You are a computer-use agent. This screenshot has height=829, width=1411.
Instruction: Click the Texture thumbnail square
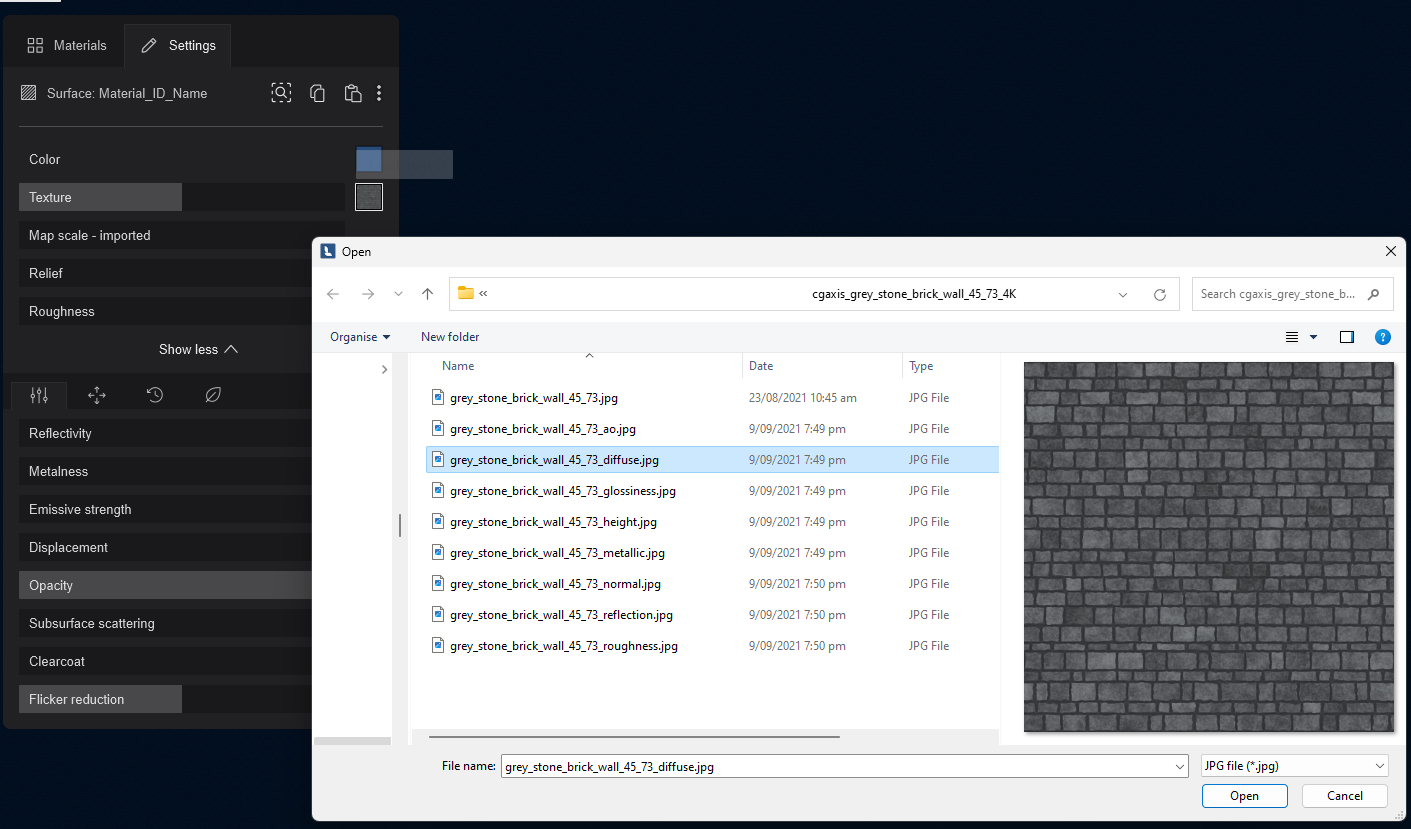tap(369, 197)
